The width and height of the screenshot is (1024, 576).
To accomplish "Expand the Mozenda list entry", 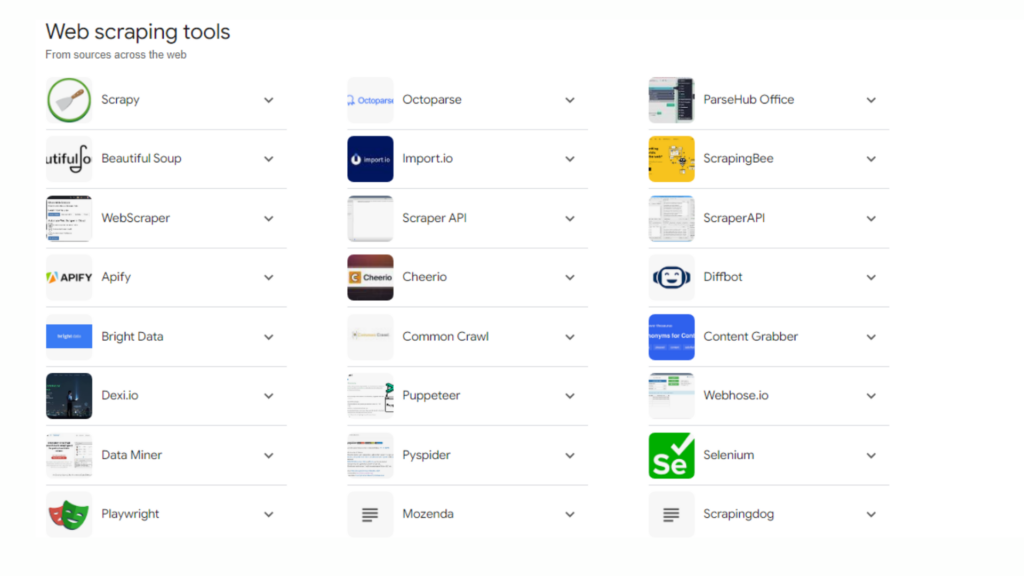I will tap(570, 514).
